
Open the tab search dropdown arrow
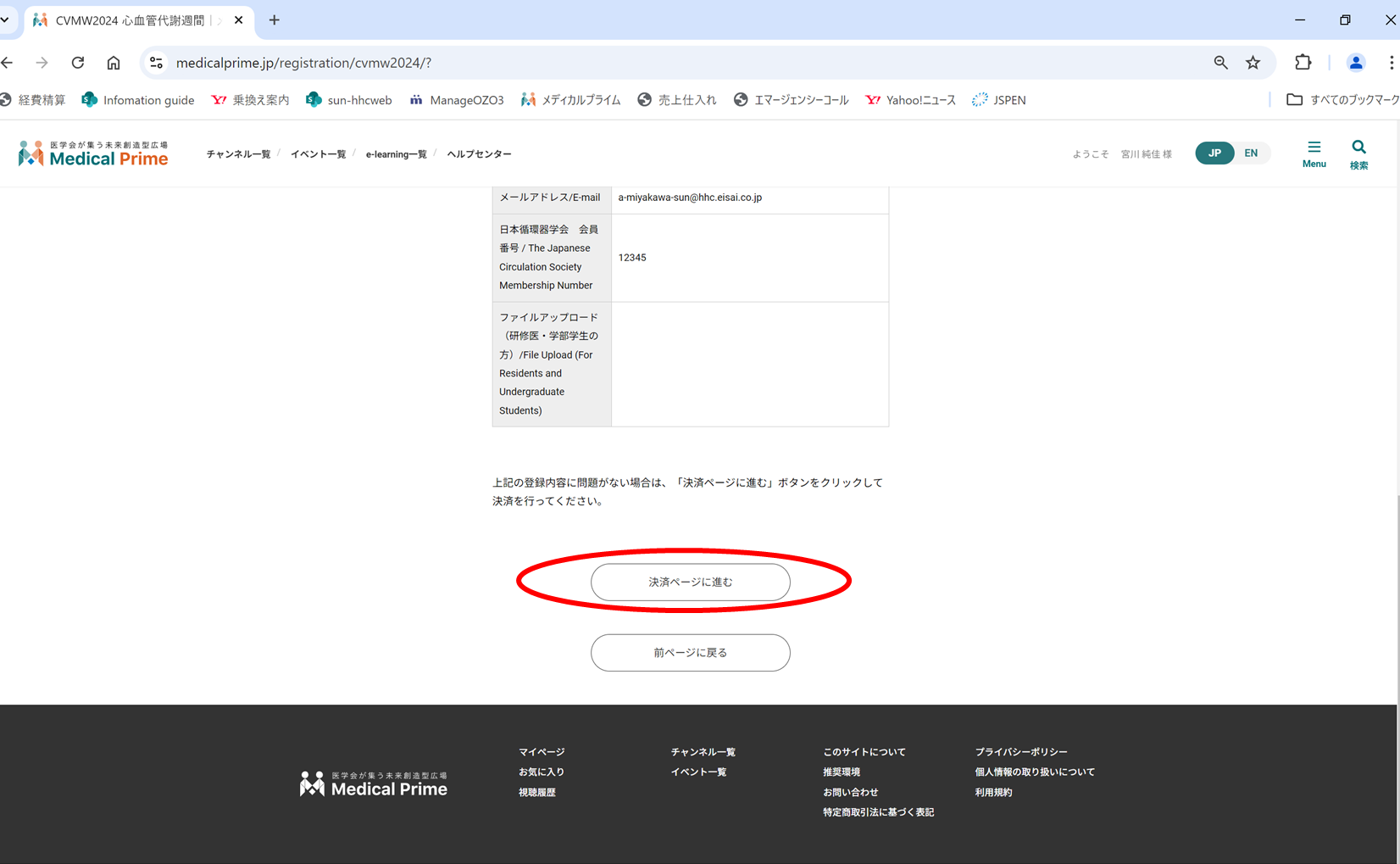(5, 20)
